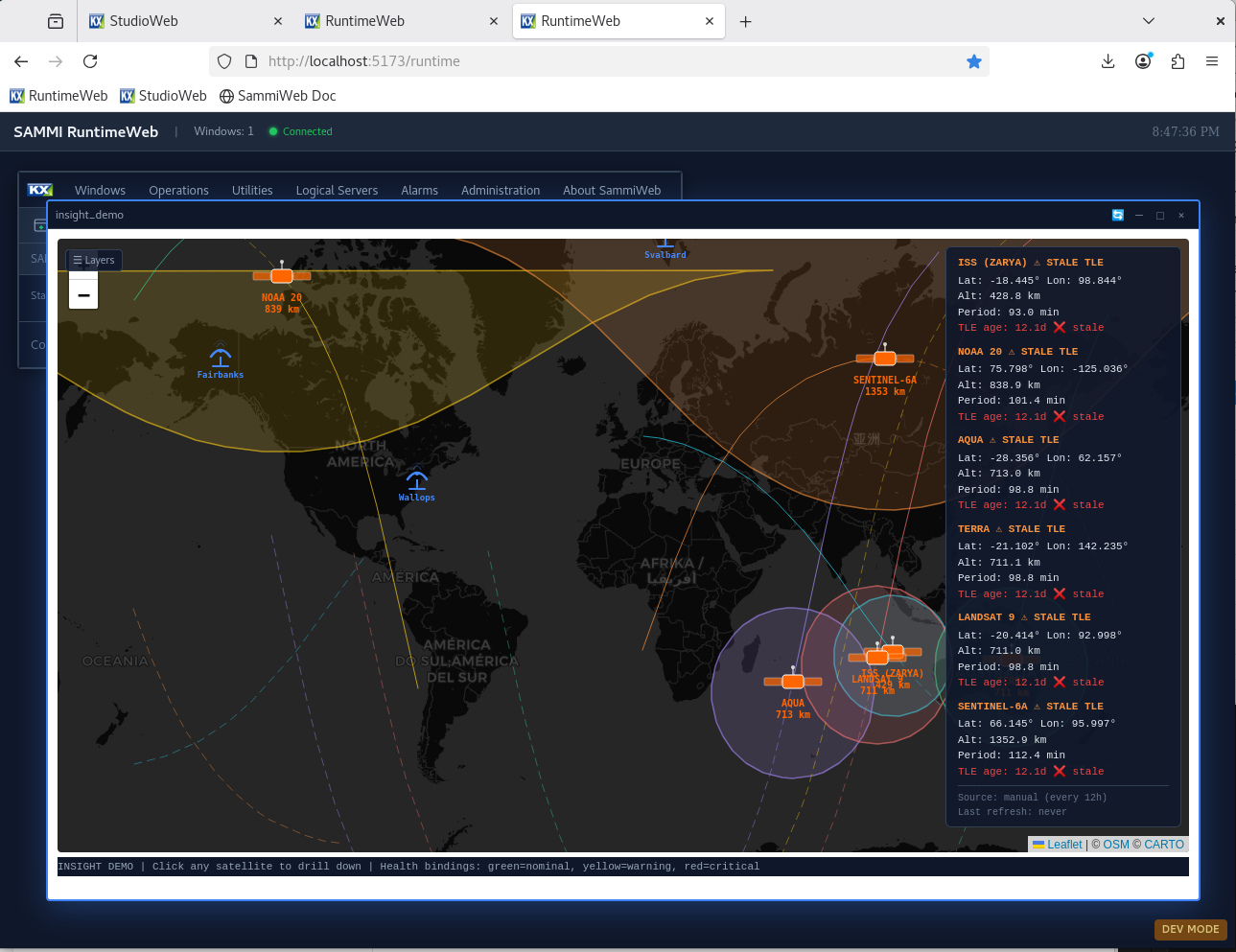Open the Logical Servers menu
The width and height of the screenshot is (1236, 952).
(337, 190)
